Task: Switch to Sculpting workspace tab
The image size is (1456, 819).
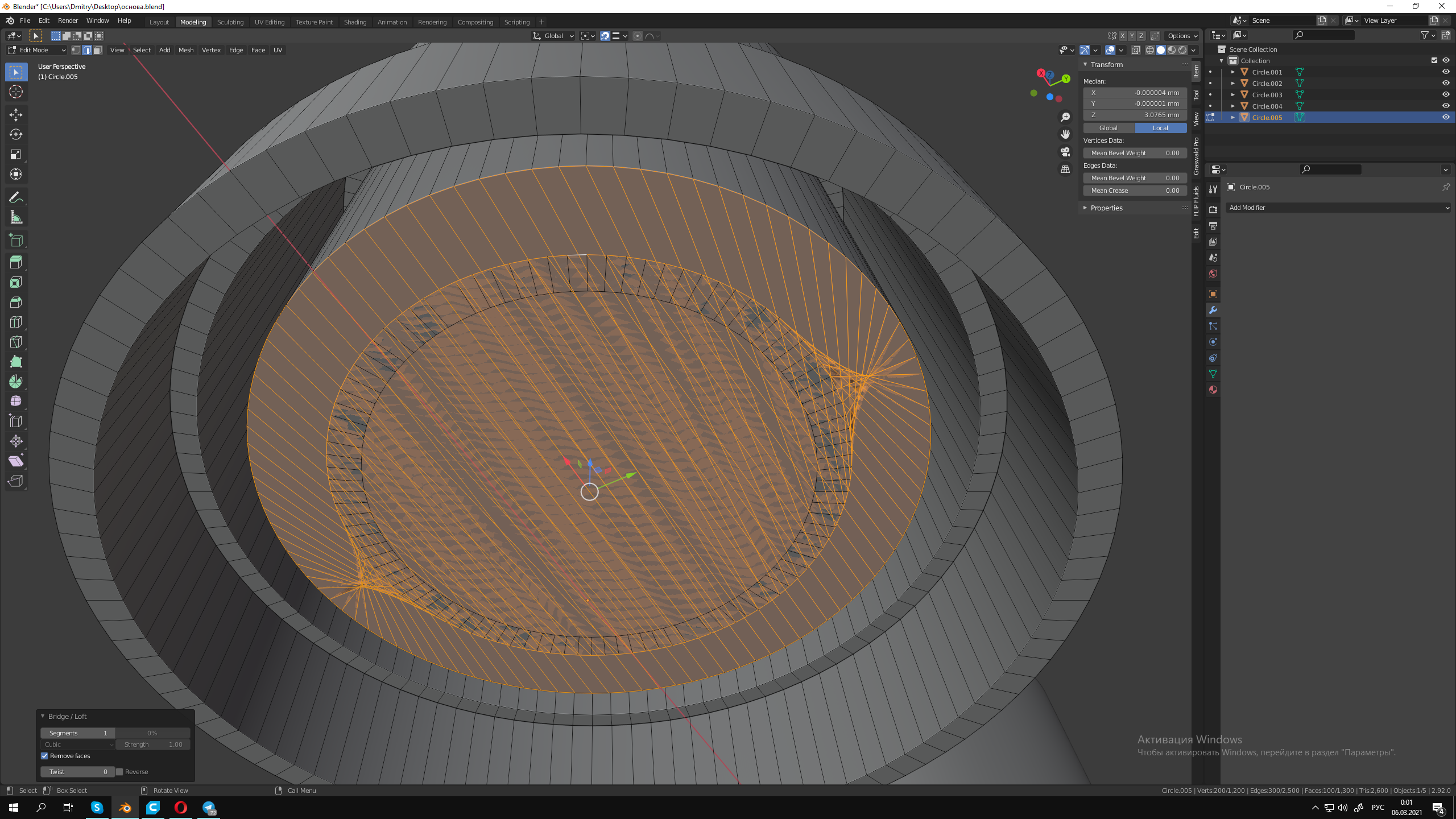Action: (230, 22)
